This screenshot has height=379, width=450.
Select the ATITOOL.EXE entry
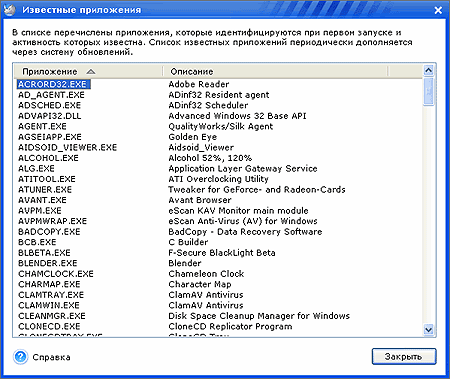point(47,179)
